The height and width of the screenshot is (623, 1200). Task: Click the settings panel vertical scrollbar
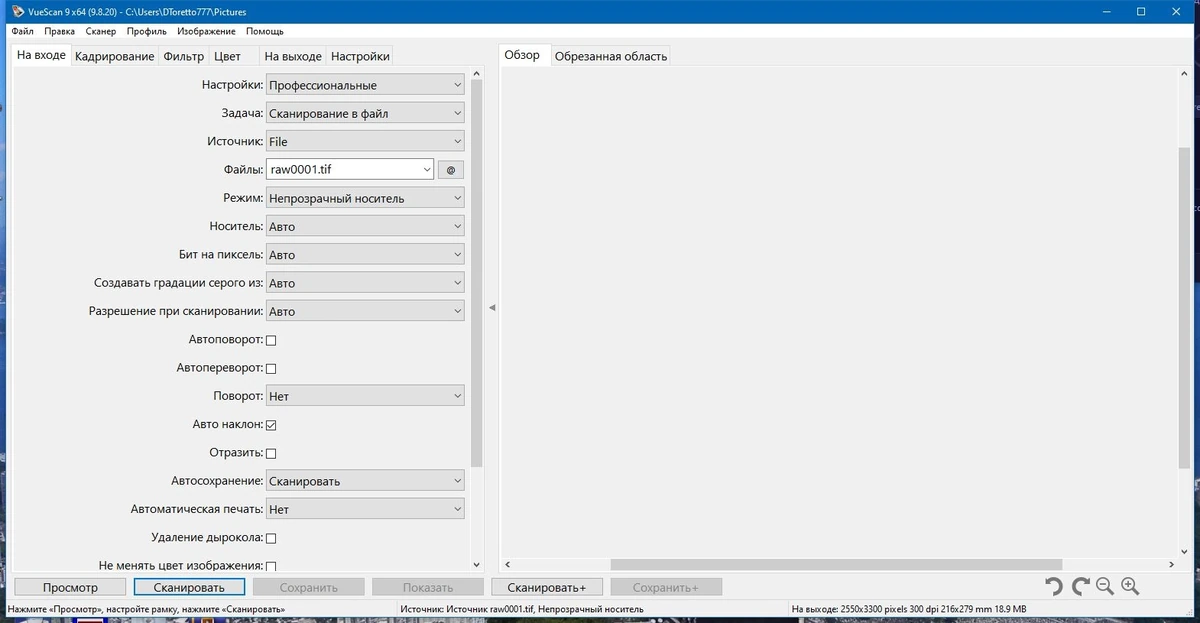(477, 274)
